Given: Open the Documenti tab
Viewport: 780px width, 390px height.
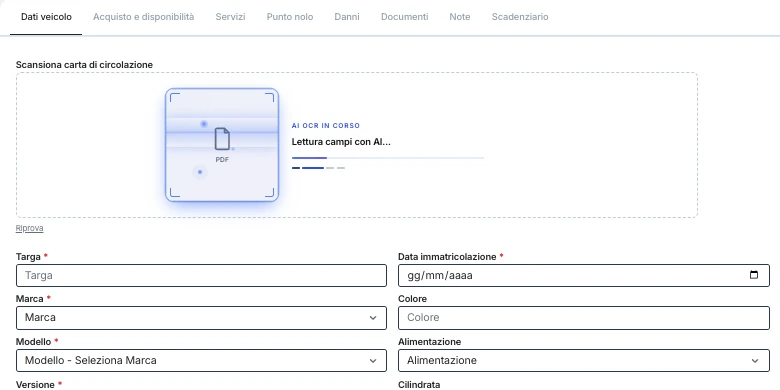Looking at the screenshot, I should [x=404, y=17].
